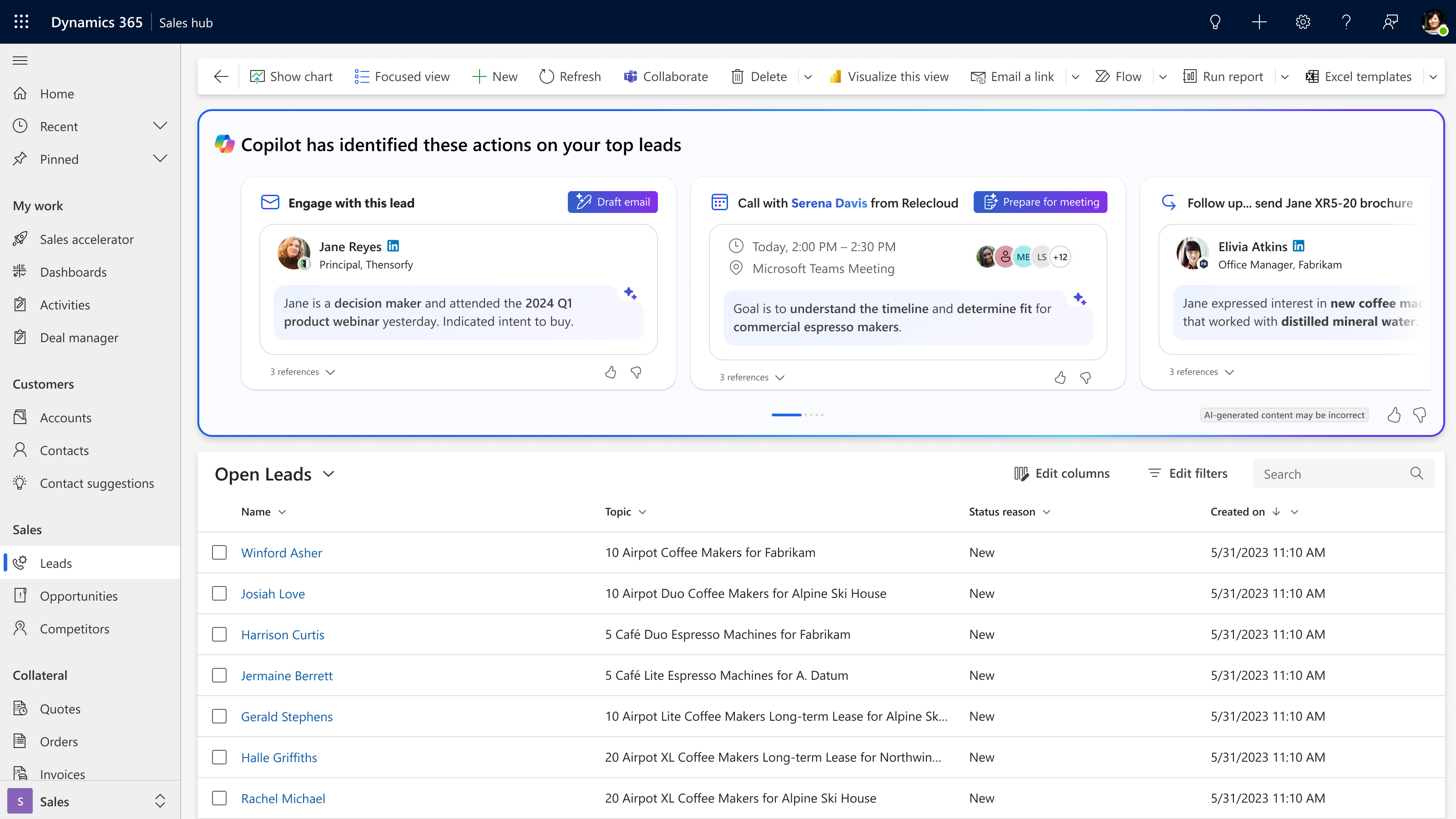The height and width of the screenshot is (819, 1456).
Task: Expand the Recent section chevron
Action: (x=160, y=126)
